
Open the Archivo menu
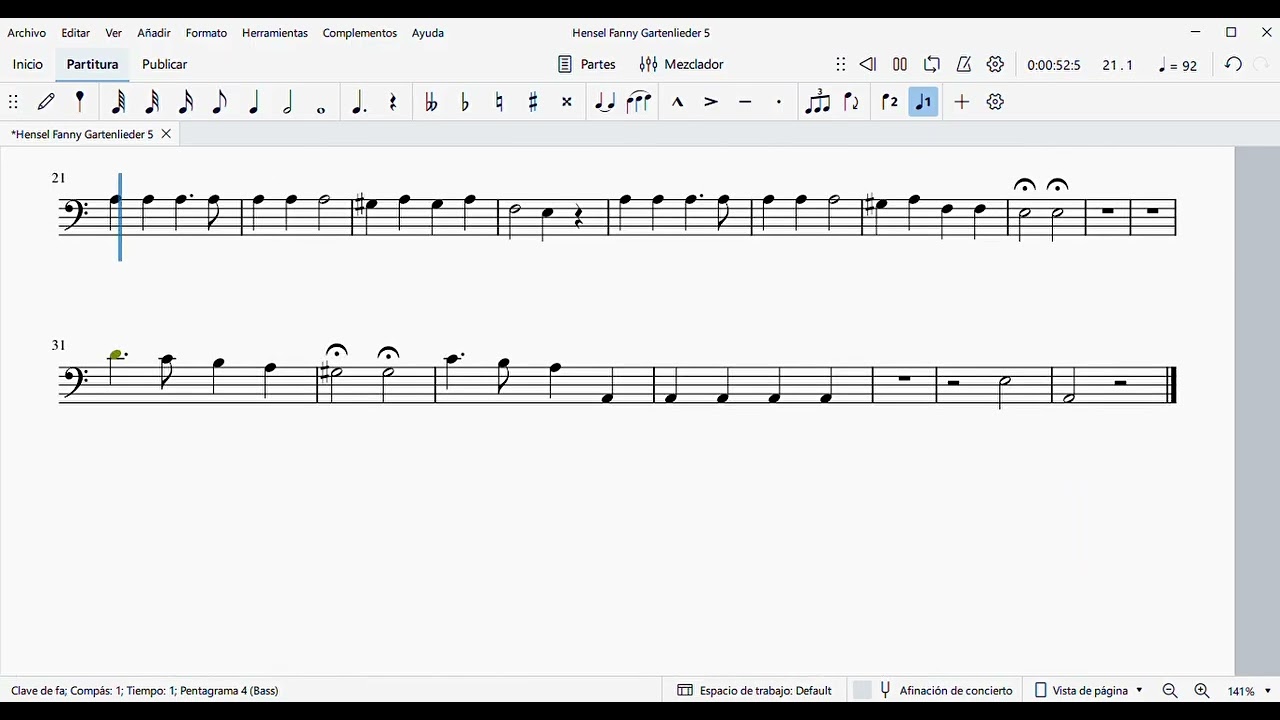click(x=27, y=33)
